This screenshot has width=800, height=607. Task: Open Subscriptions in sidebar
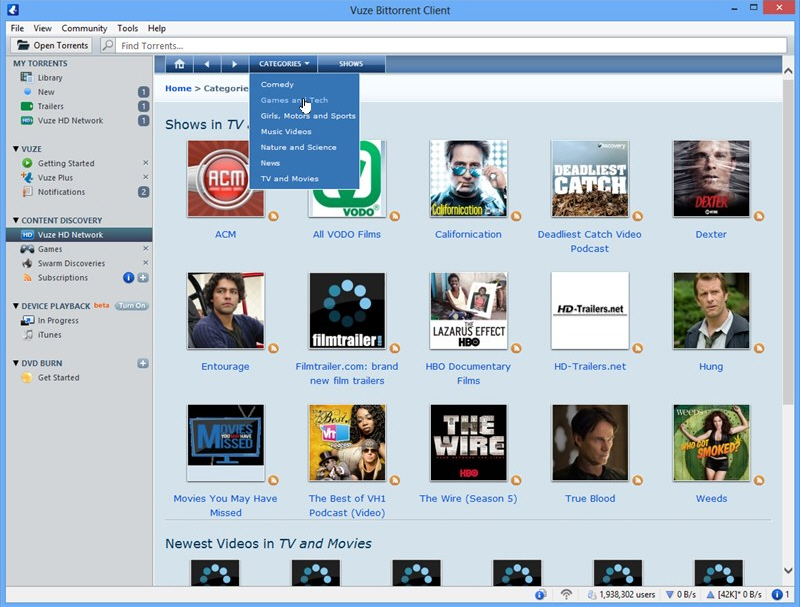[x=63, y=277]
